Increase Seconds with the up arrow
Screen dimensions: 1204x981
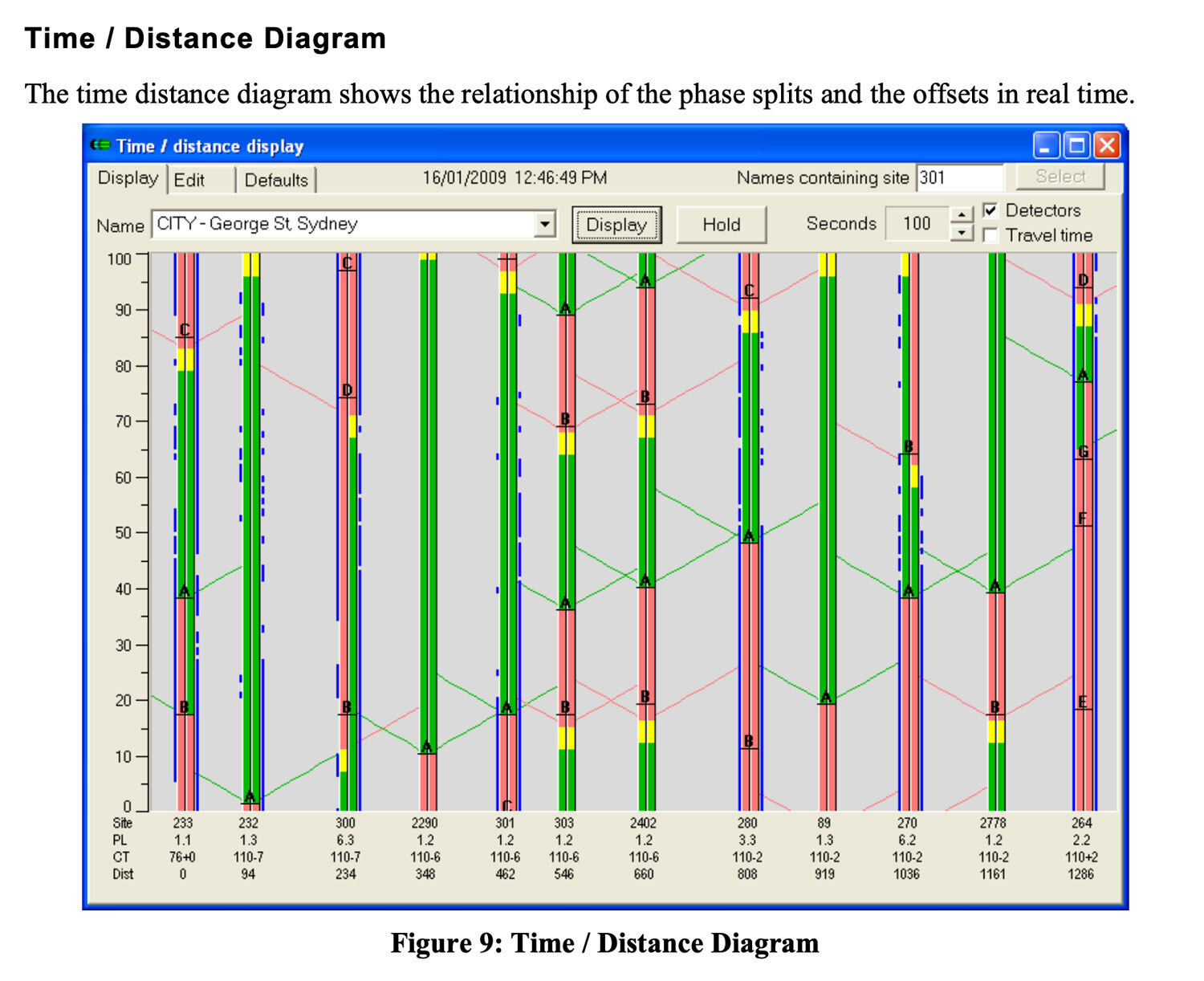point(961,214)
